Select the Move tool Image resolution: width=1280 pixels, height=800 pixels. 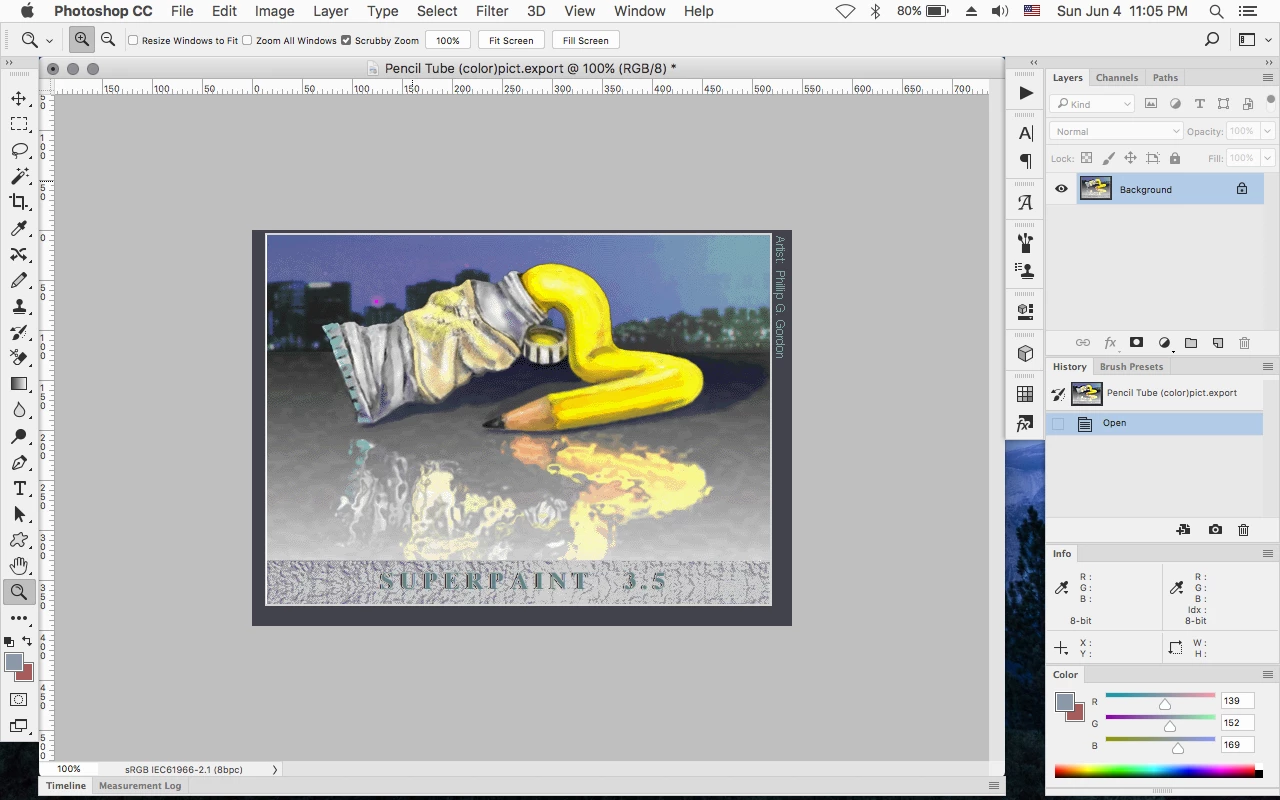(x=19, y=98)
